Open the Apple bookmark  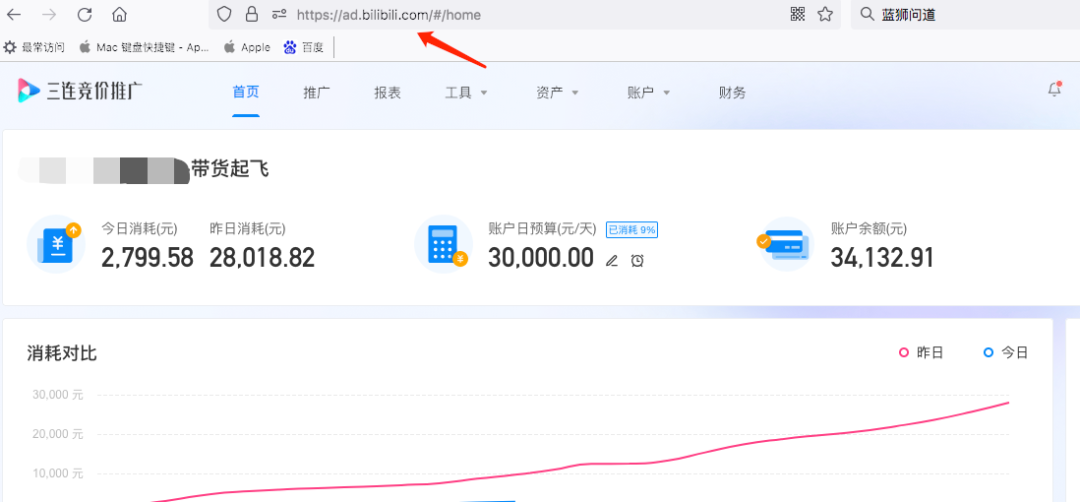click(x=247, y=47)
